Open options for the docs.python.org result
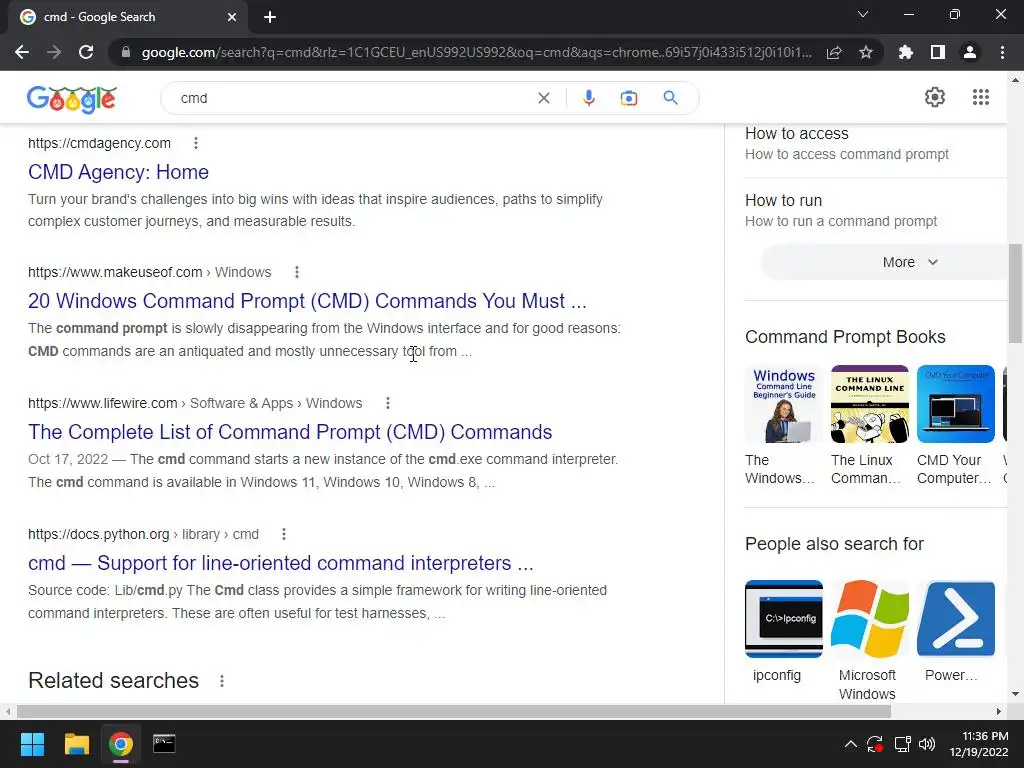 coord(283,534)
